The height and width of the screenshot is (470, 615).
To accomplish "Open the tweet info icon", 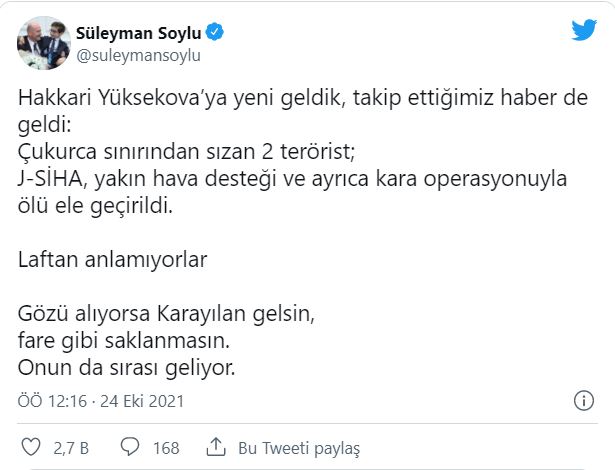I will (584, 401).
